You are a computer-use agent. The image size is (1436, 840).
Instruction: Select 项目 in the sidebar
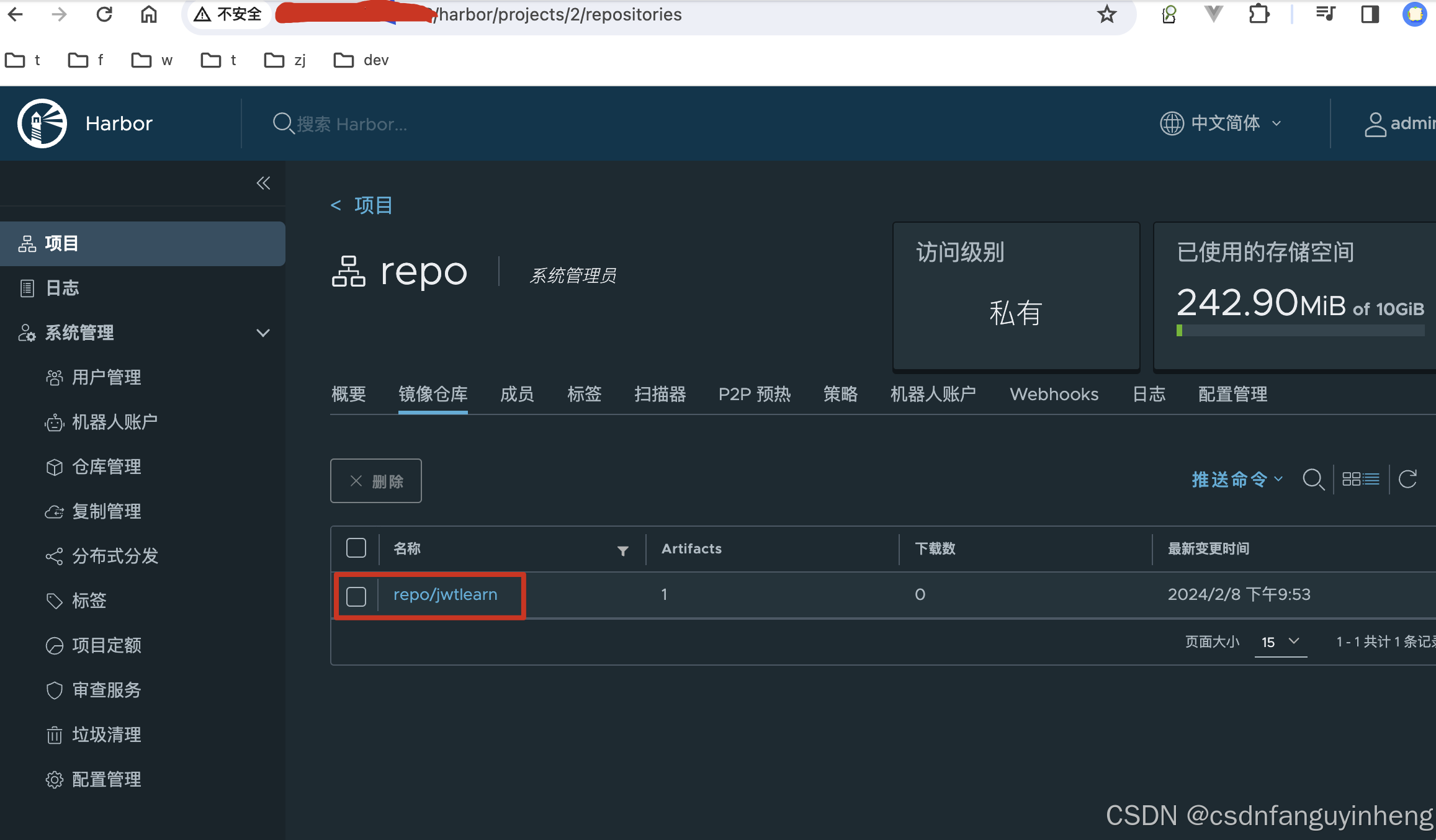coord(143,244)
